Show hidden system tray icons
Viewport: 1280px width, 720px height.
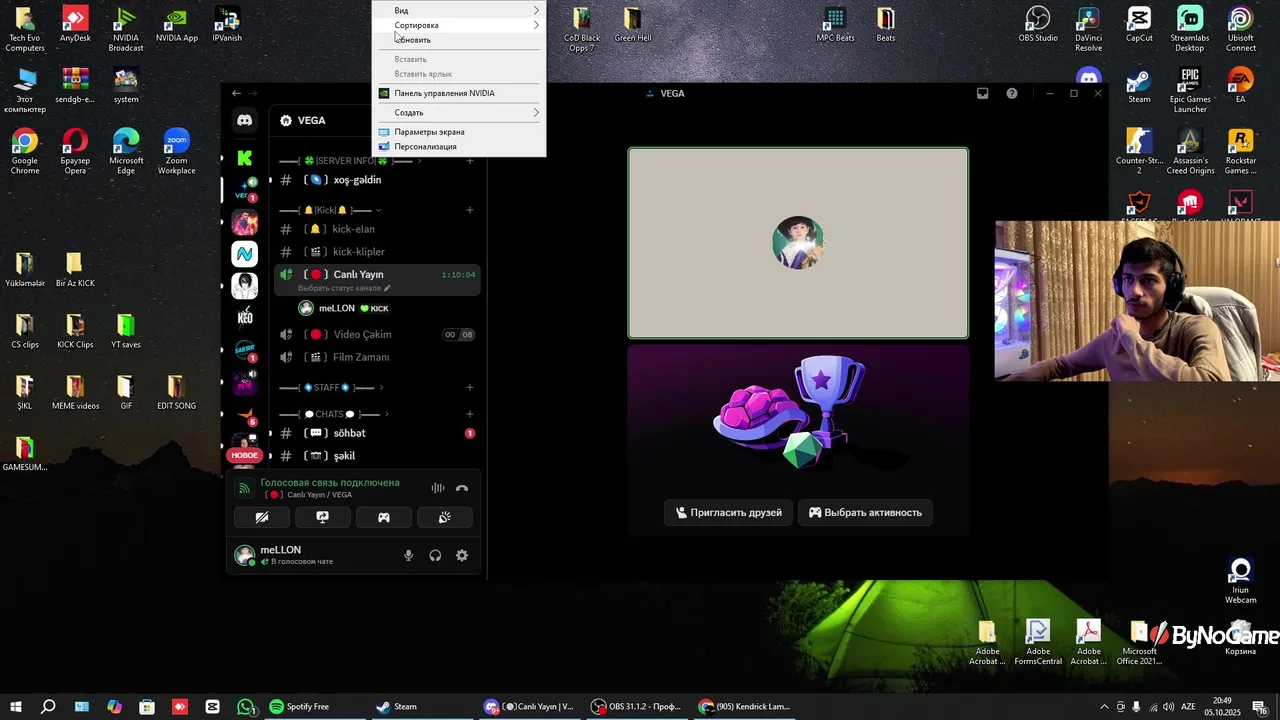pyautogui.click(x=1104, y=707)
